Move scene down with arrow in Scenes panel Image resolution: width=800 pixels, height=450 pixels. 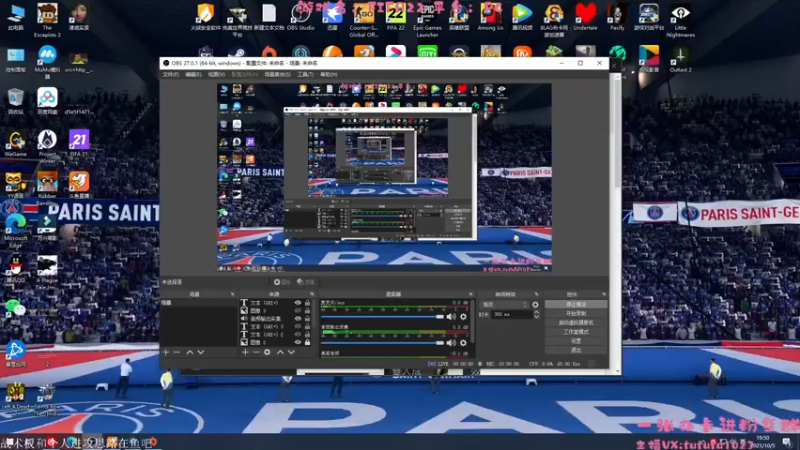click(201, 352)
